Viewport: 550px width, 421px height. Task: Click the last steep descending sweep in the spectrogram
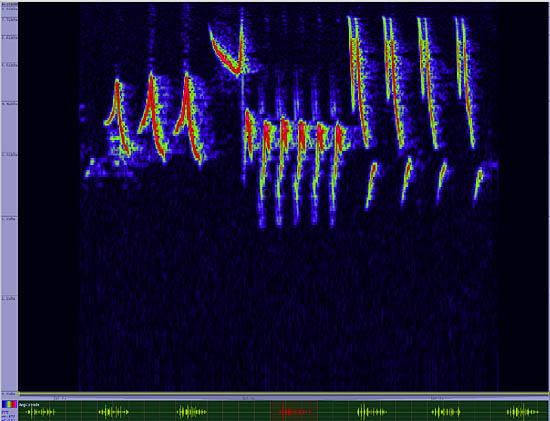coord(465,82)
